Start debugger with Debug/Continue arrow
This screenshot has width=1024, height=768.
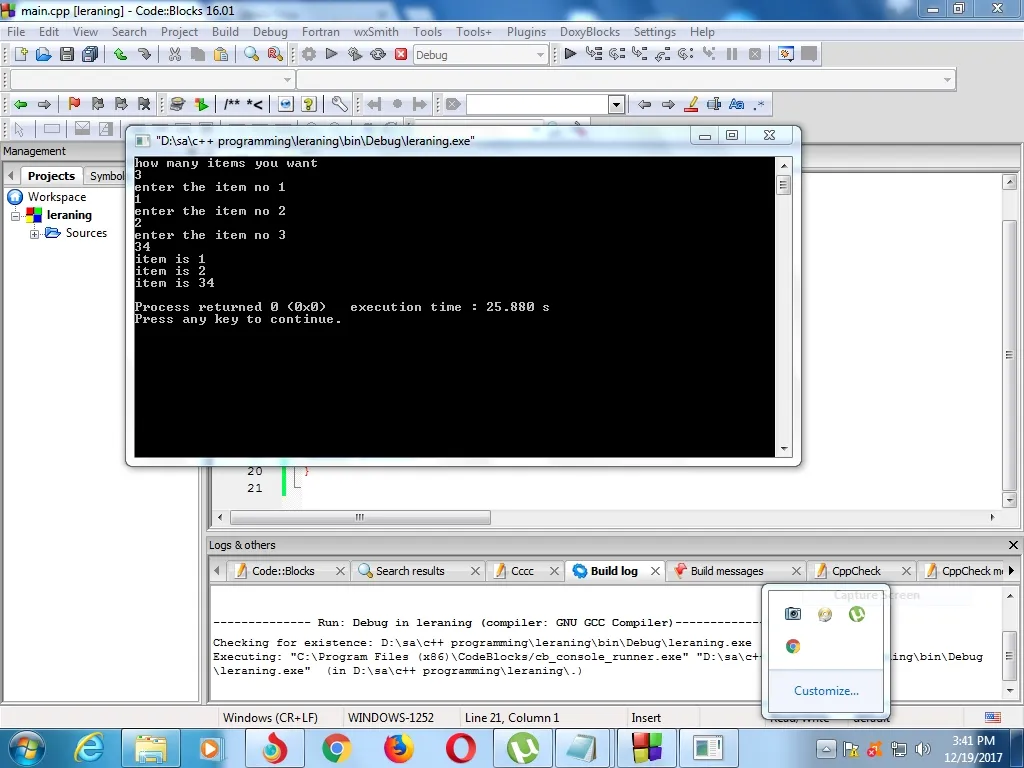pos(570,54)
